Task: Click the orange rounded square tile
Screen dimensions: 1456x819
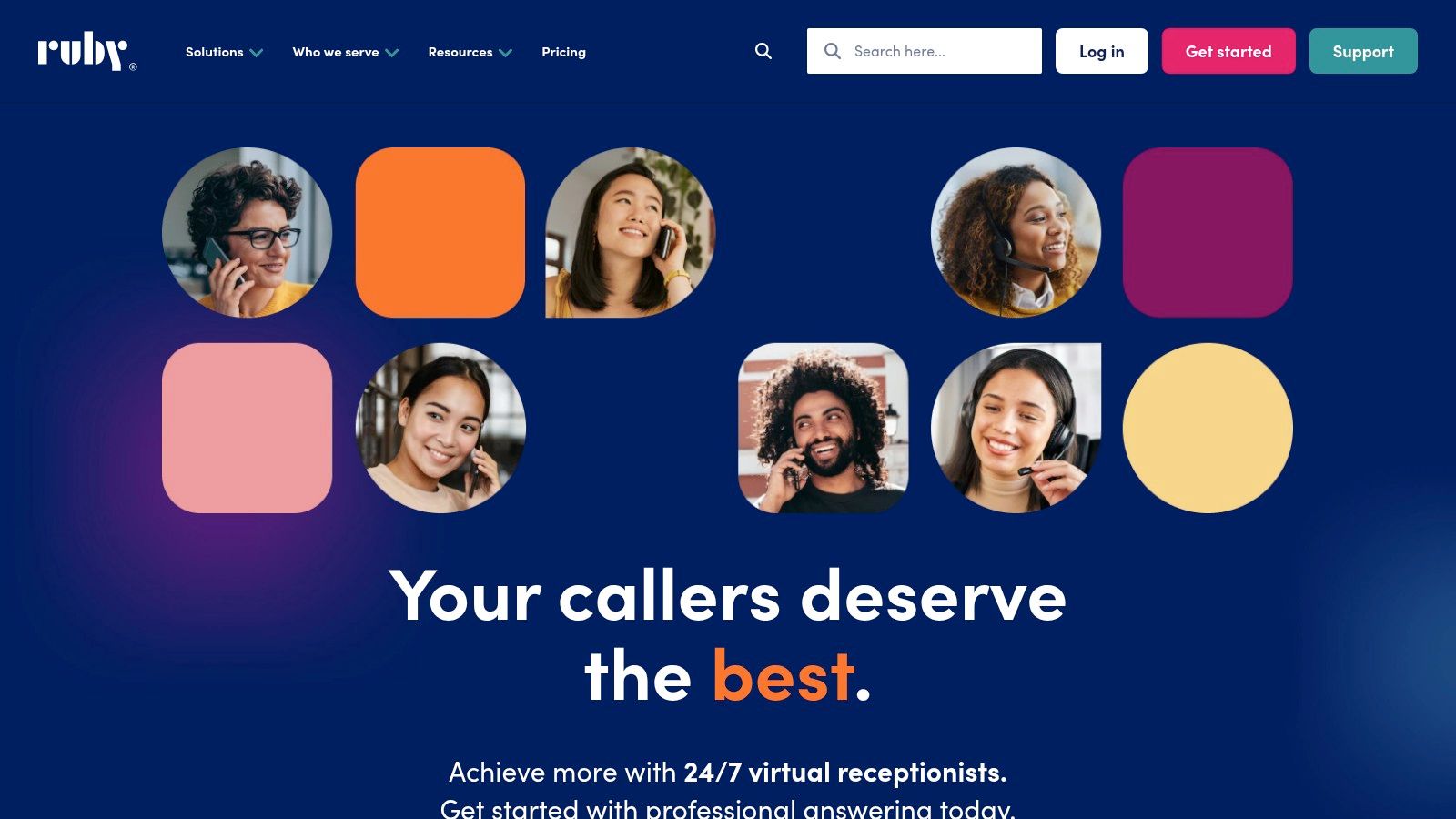Action: tap(440, 232)
